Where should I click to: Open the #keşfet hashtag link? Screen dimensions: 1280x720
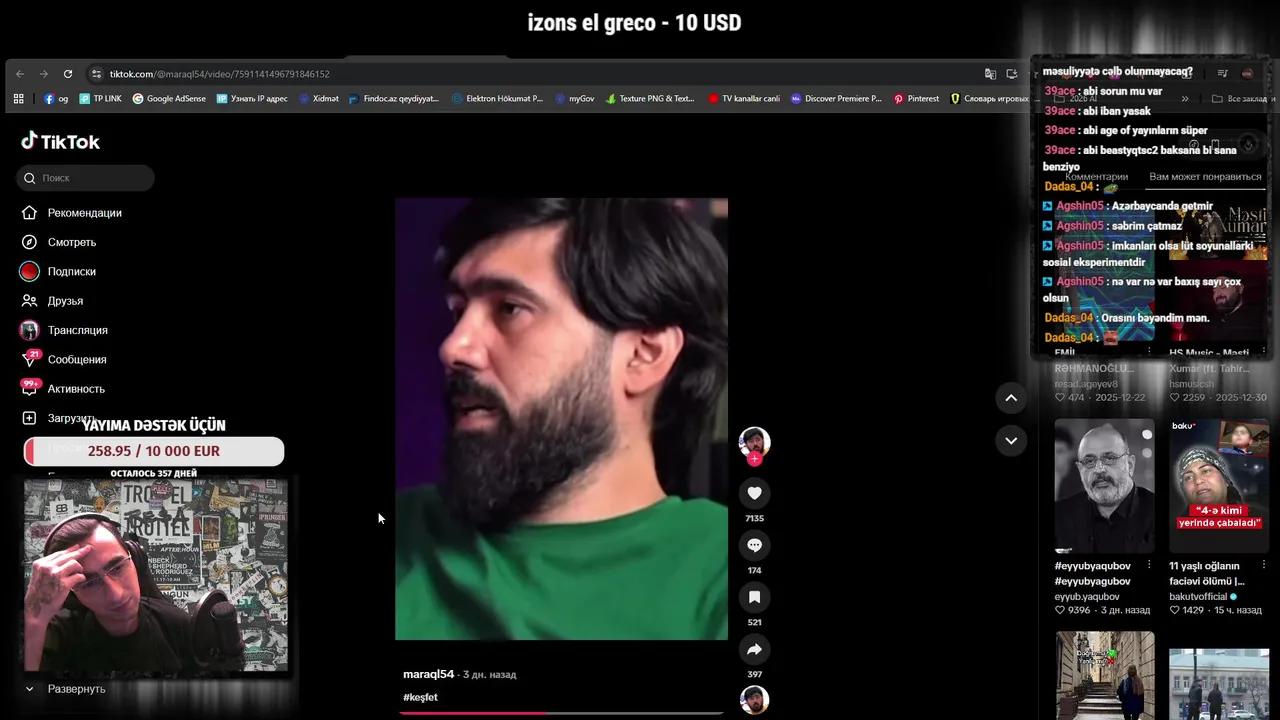coord(420,697)
